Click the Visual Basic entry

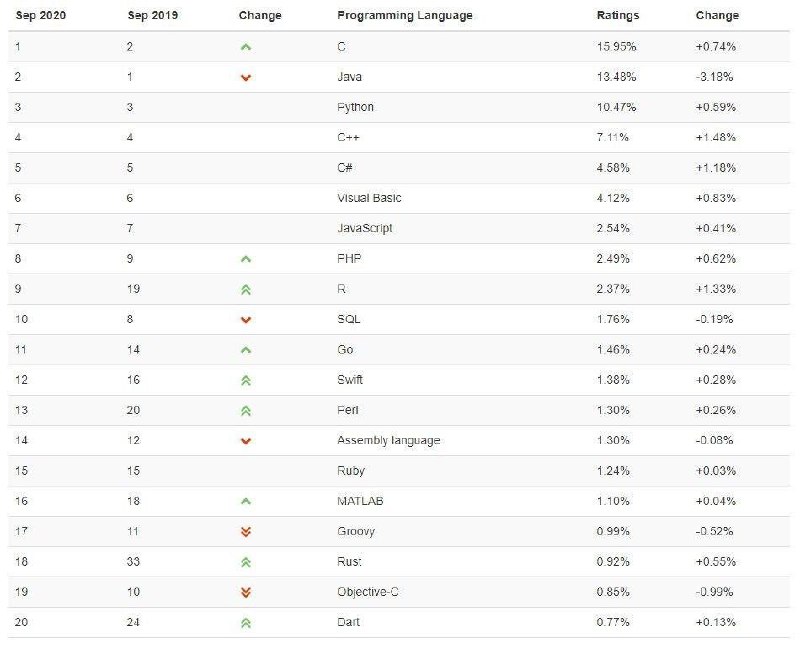369,198
